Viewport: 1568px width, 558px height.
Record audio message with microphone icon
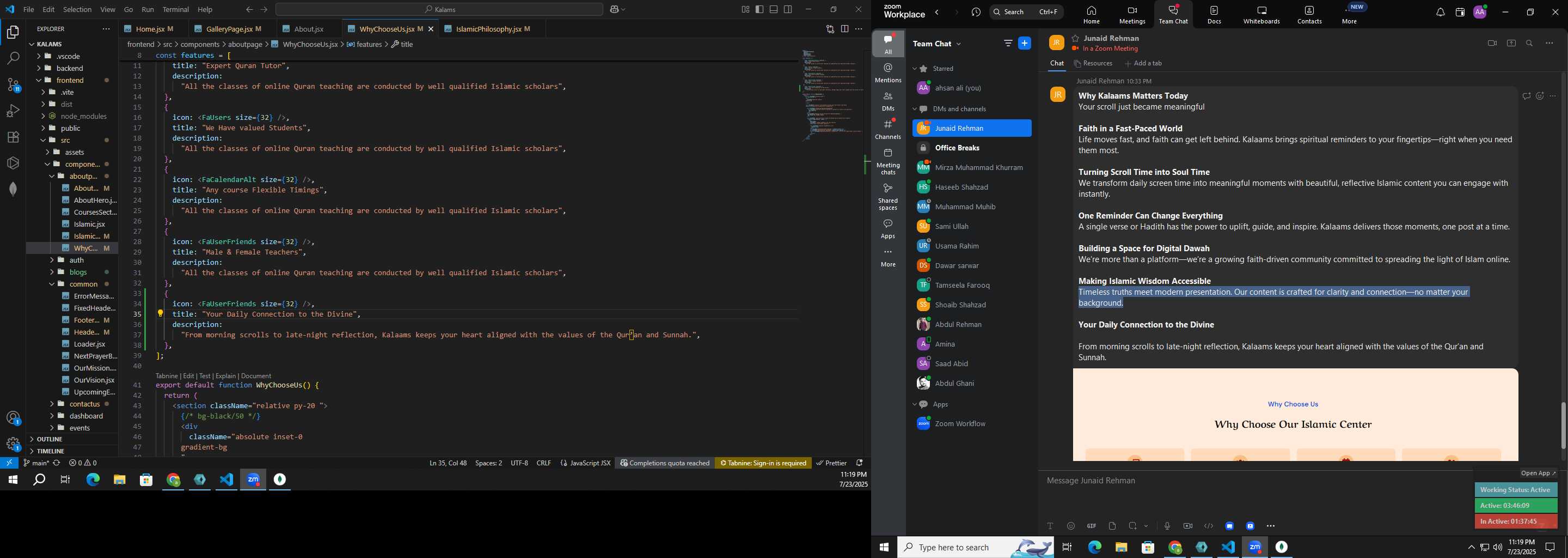1167,526
